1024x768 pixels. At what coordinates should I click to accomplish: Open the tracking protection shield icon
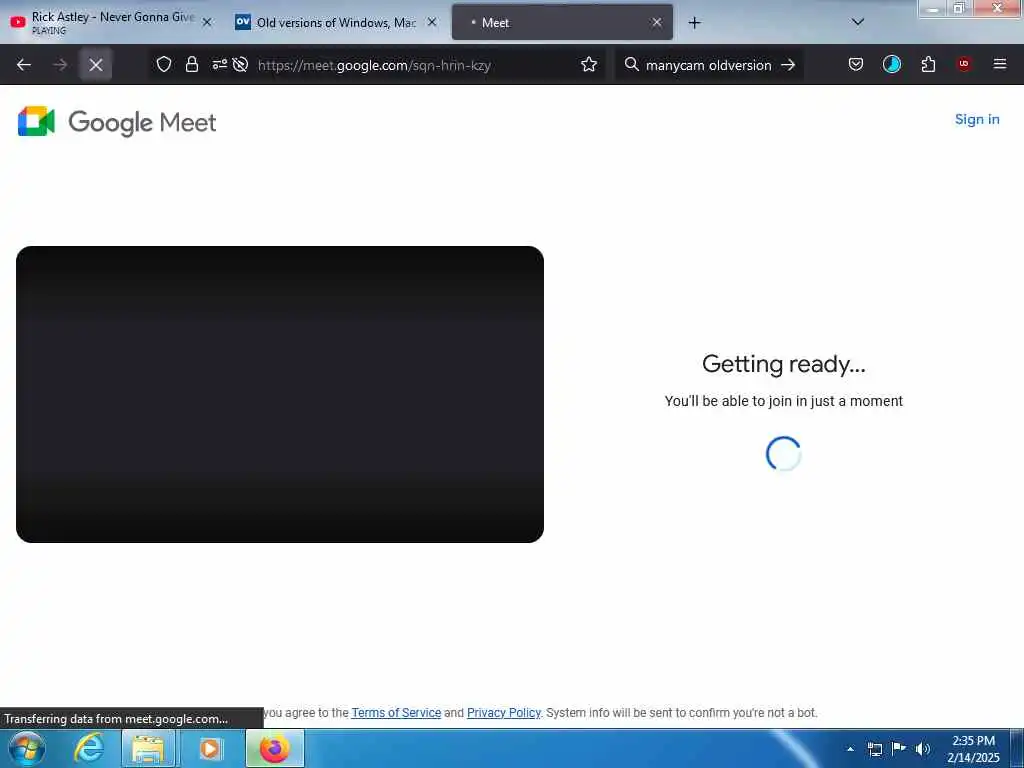click(164, 64)
